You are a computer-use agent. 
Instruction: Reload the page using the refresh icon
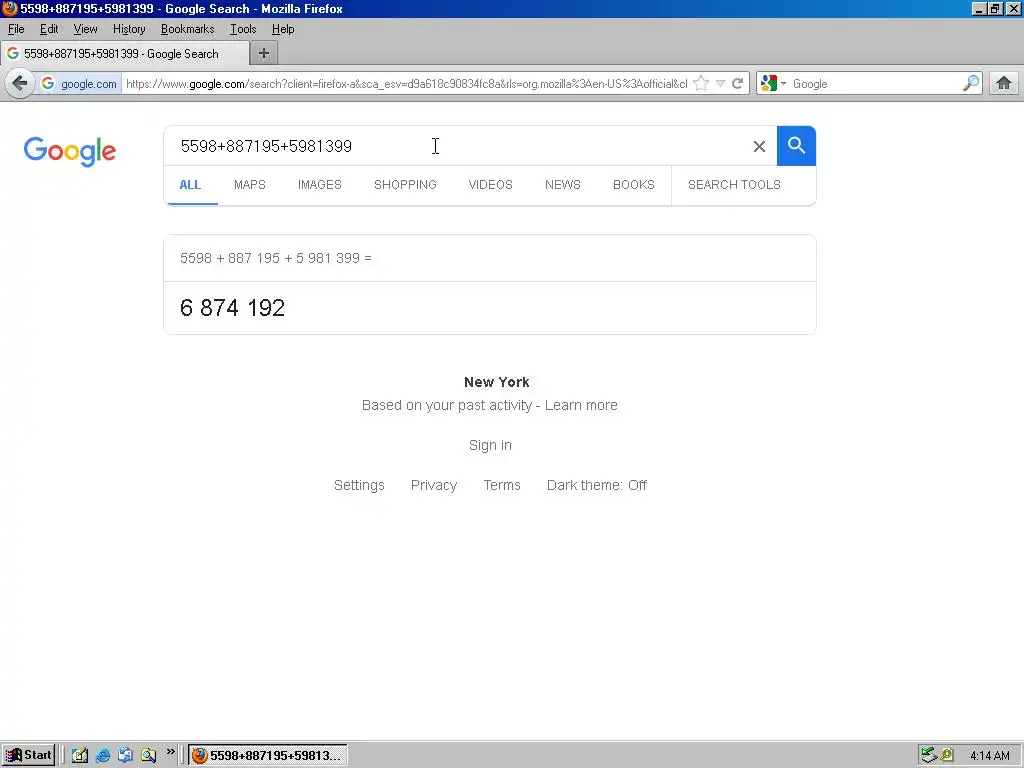pos(737,84)
